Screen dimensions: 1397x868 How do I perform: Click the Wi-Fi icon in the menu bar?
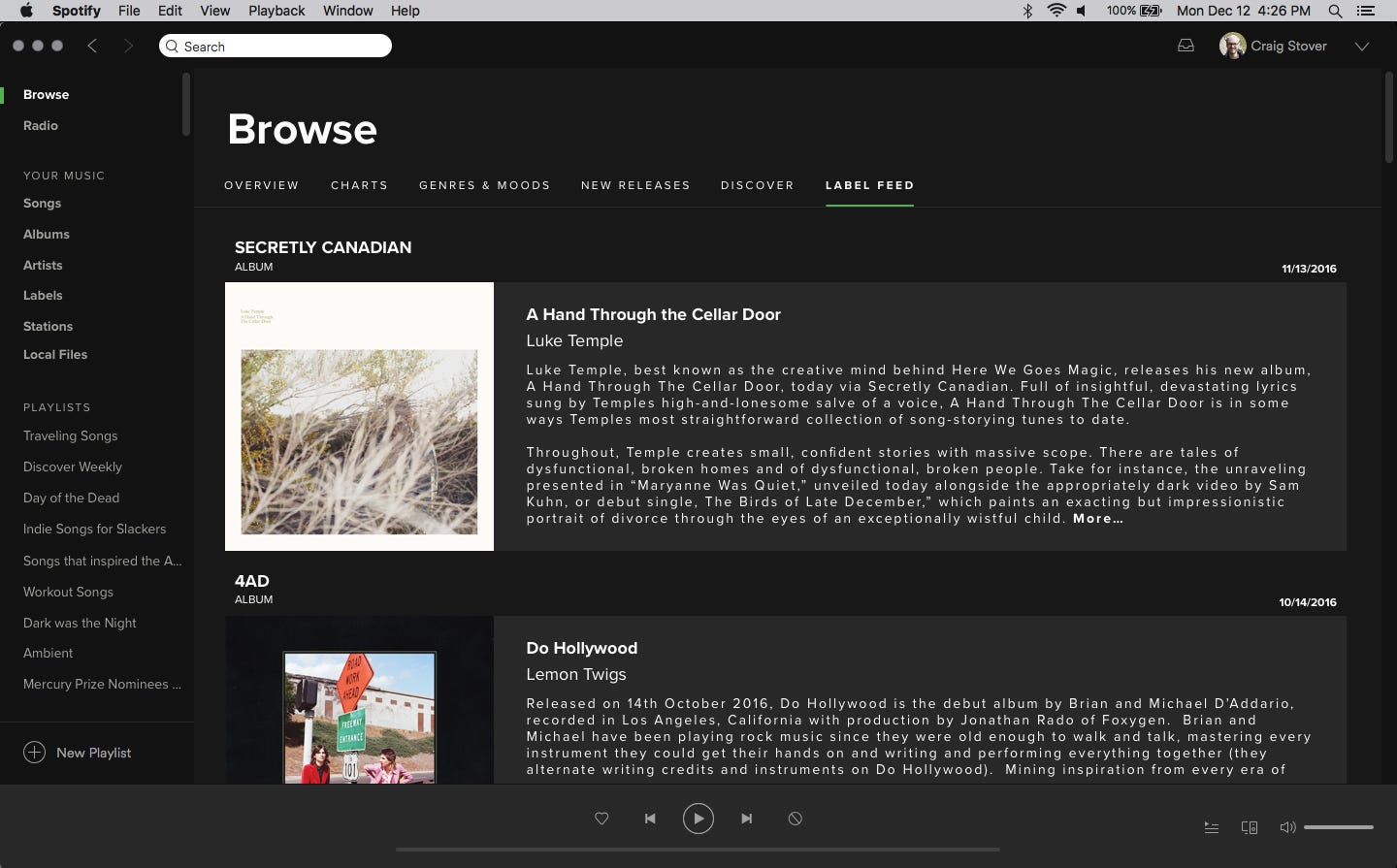pyautogui.click(x=1056, y=11)
